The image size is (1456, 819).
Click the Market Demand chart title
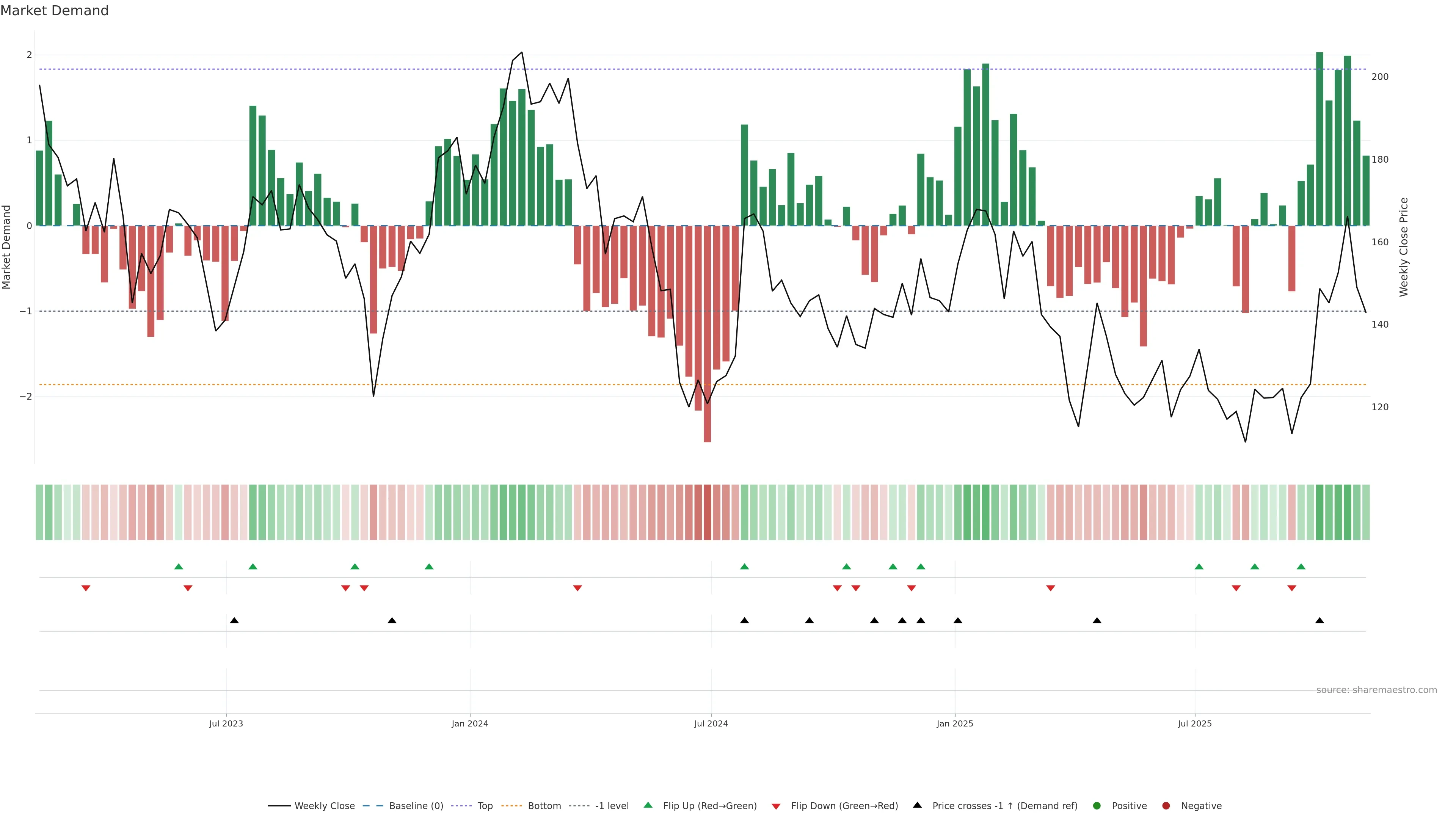54,11
